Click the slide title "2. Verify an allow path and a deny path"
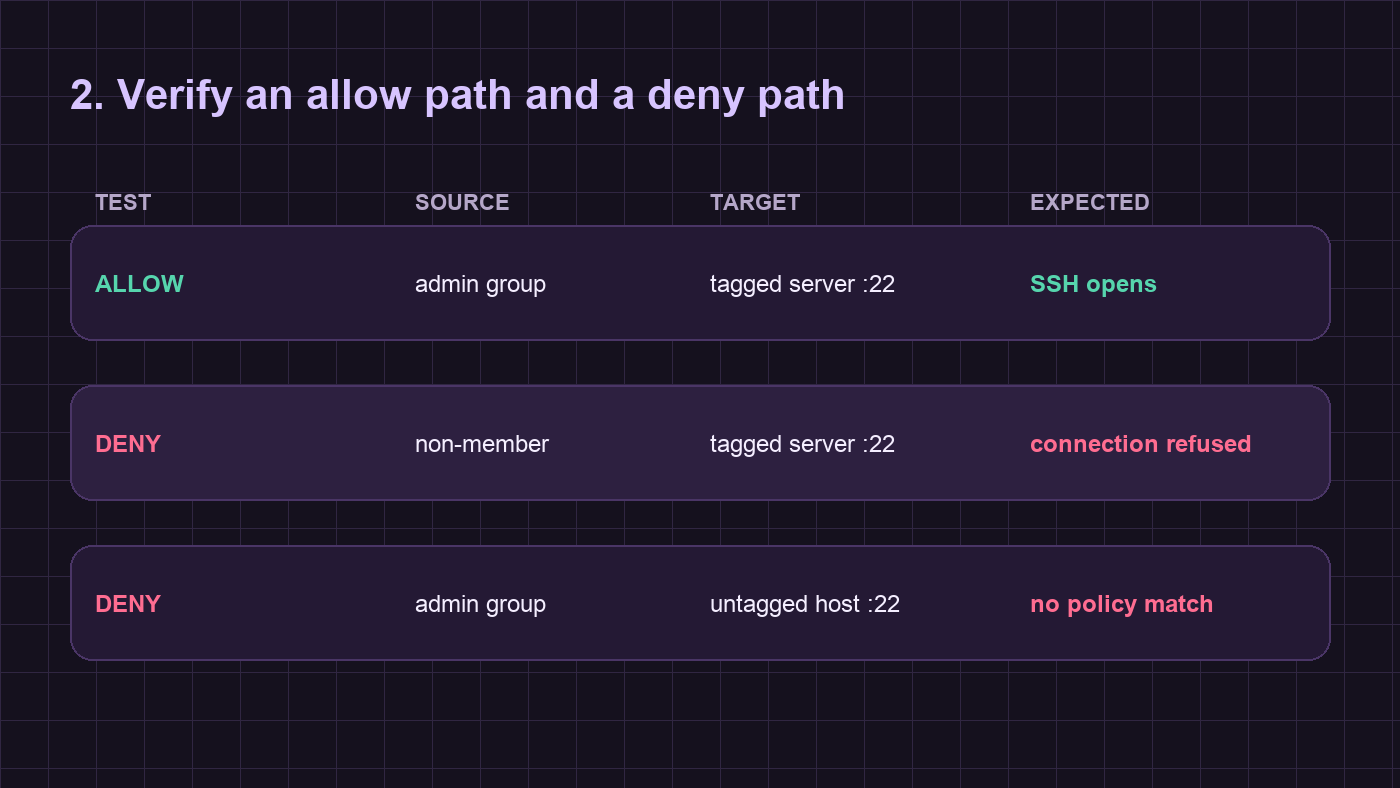Image resolution: width=1400 pixels, height=788 pixels. [457, 96]
